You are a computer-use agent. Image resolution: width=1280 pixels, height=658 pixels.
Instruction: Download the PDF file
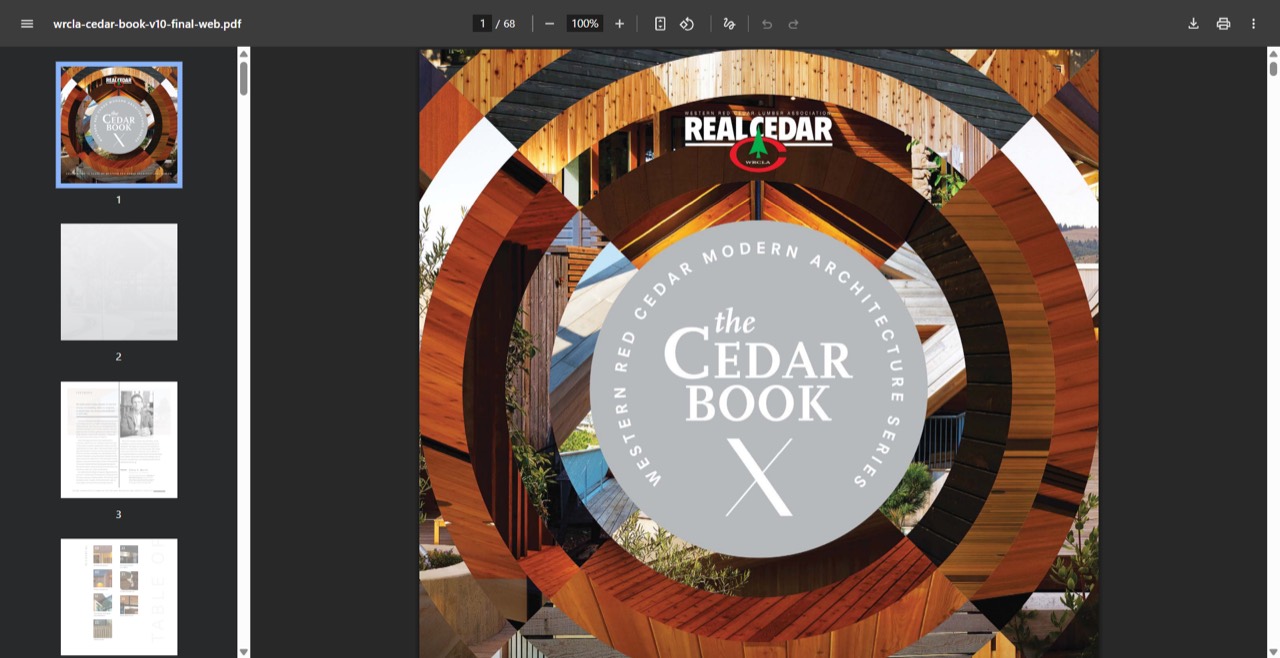pos(1193,24)
